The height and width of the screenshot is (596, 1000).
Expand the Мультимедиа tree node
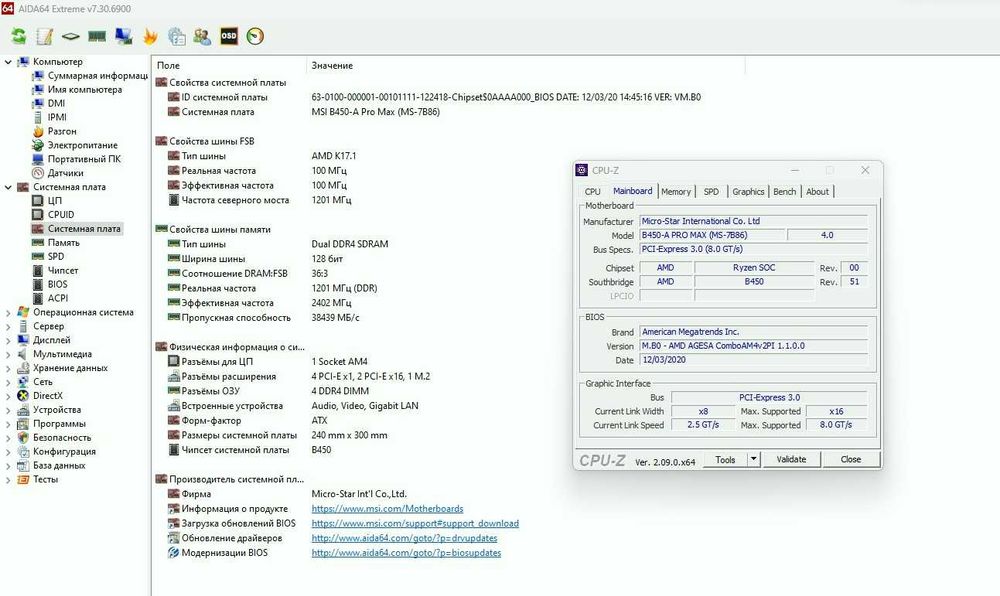pyautogui.click(x=8, y=354)
